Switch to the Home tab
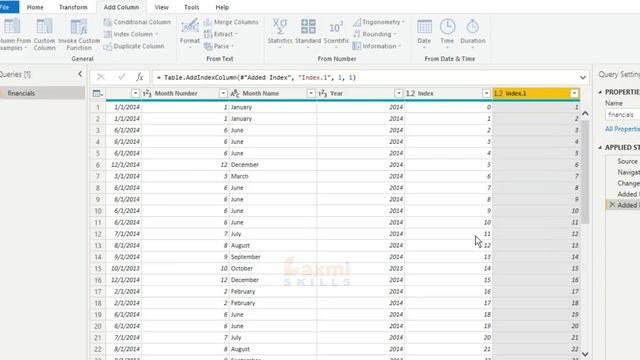The image size is (640, 360). click(x=35, y=7)
